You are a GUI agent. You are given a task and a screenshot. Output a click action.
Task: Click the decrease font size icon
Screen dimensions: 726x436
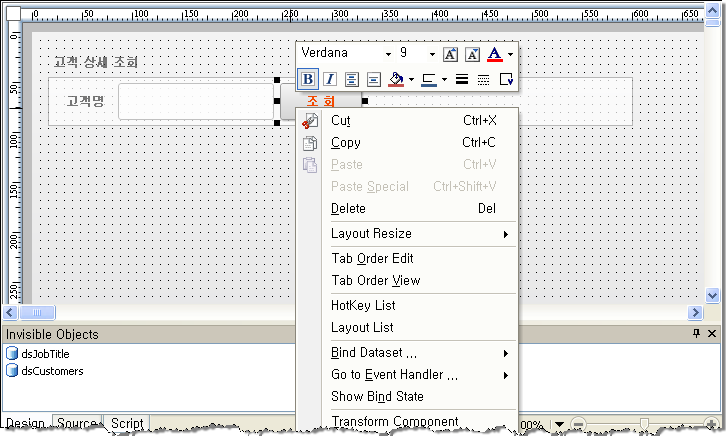[x=471, y=54]
